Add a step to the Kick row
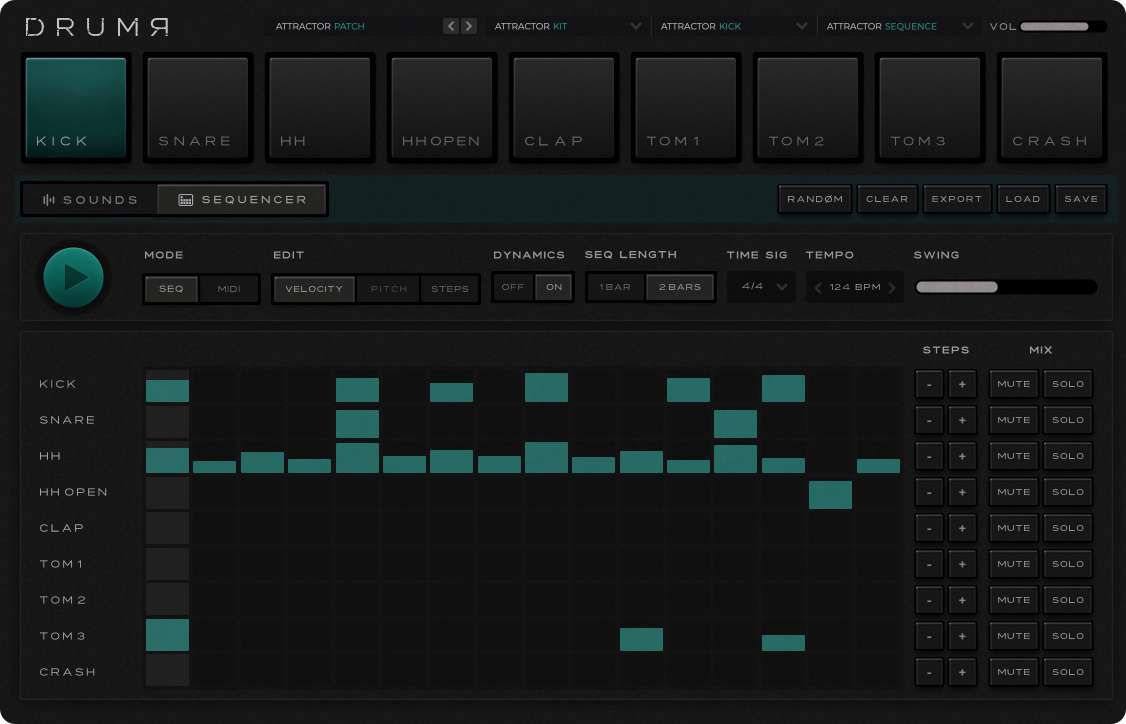The height and width of the screenshot is (724, 1126). (962, 384)
